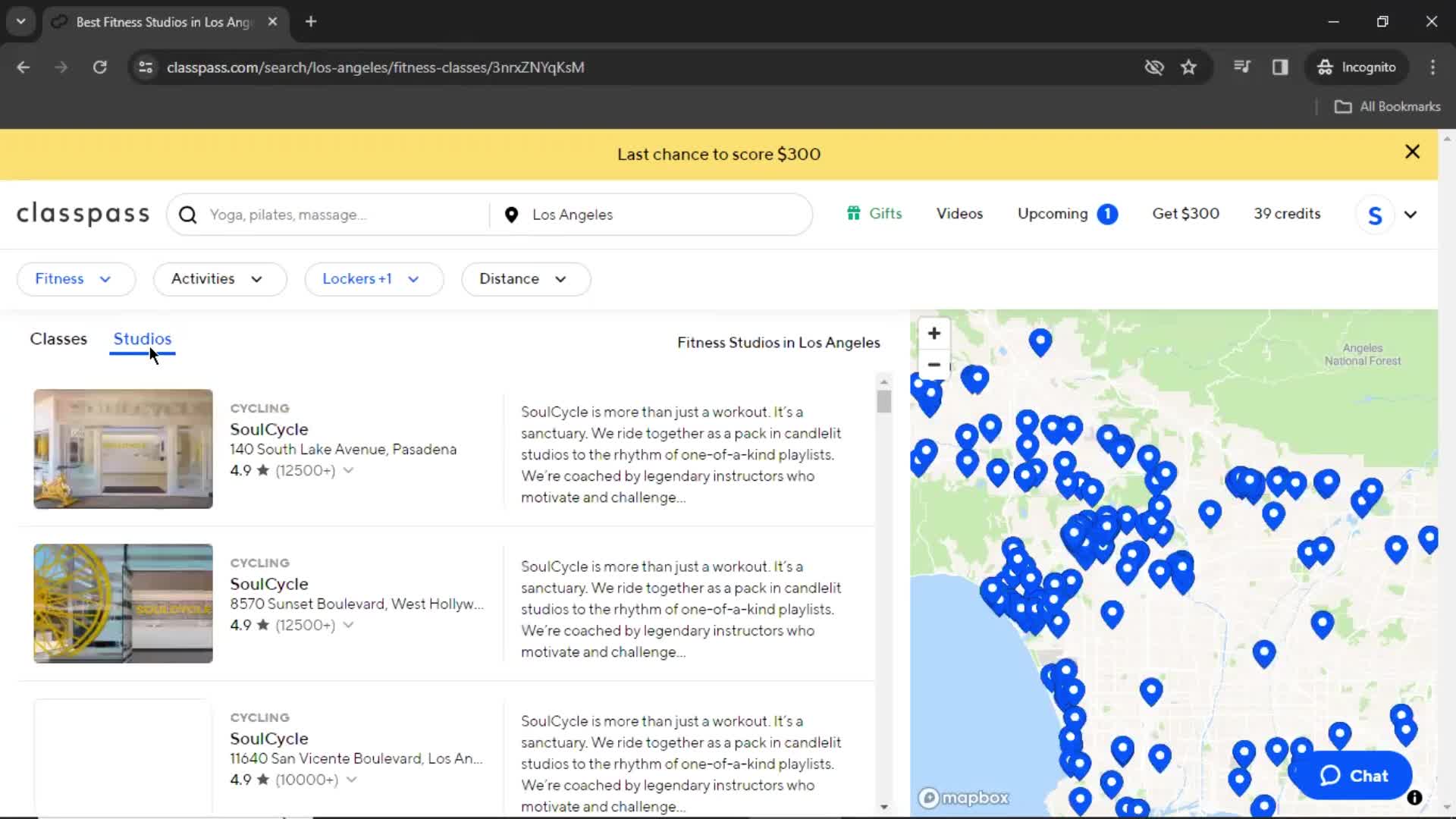Select the Studios tab
Viewport: 1456px width, 819px height.
tap(143, 339)
